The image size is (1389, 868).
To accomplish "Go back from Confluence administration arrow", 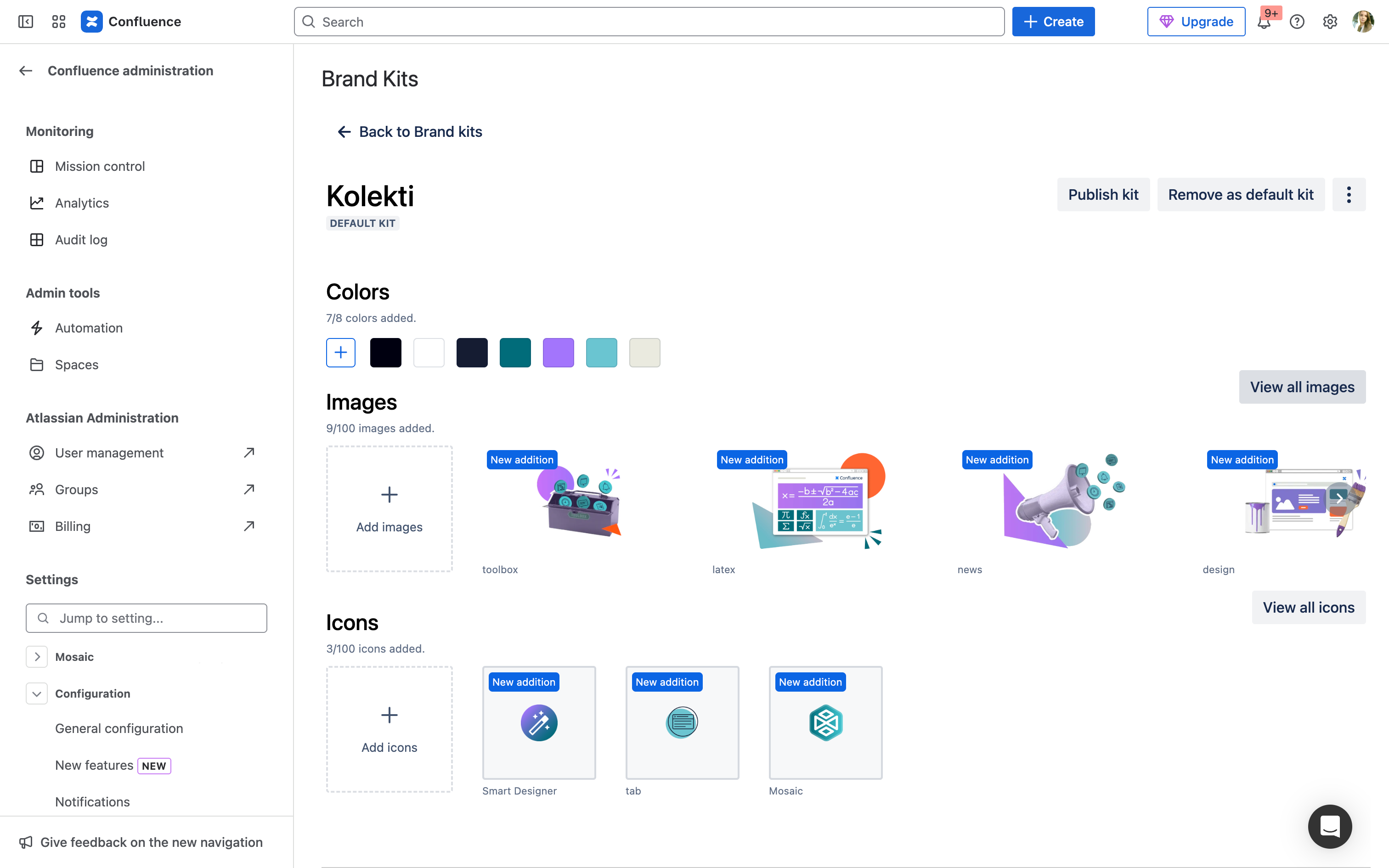I will coord(26,71).
